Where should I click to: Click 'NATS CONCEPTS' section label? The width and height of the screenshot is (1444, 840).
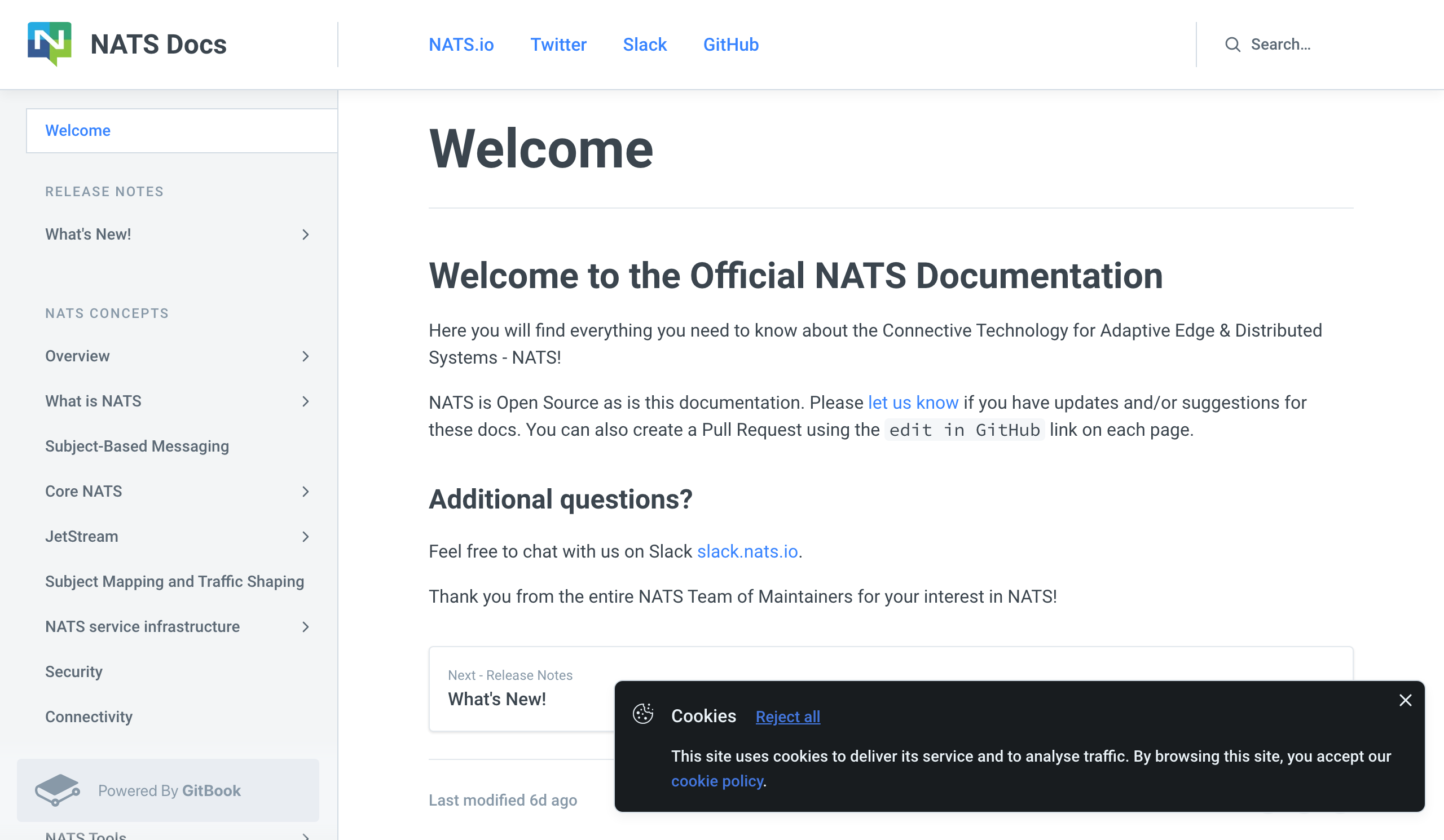[107, 313]
